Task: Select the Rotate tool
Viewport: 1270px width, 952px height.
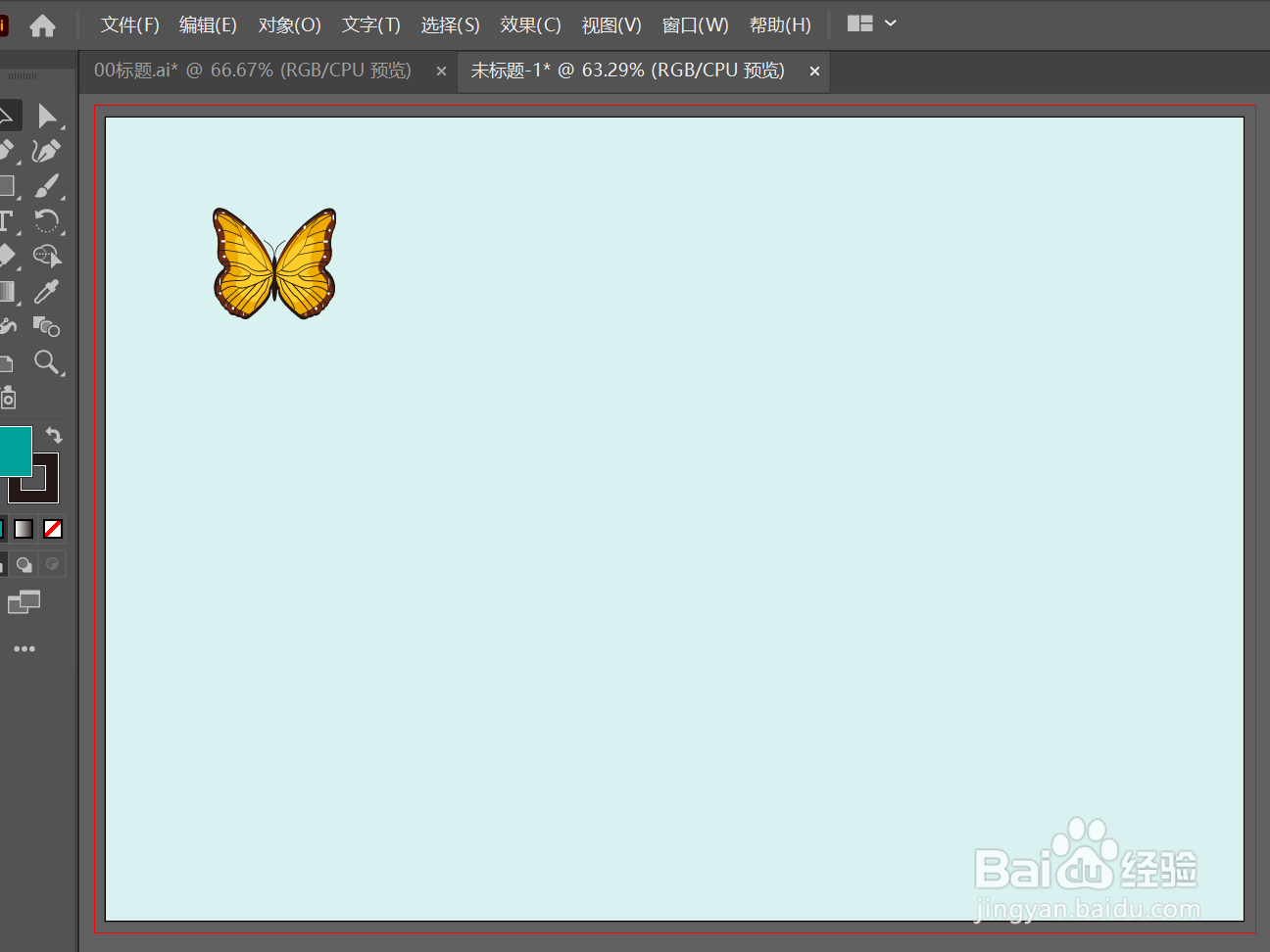Action: 46,220
